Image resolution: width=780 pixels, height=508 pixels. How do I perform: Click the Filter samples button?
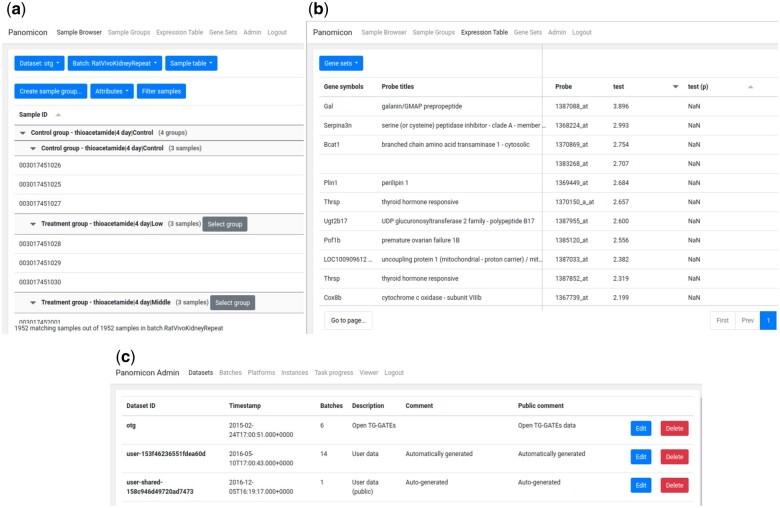[x=161, y=91]
